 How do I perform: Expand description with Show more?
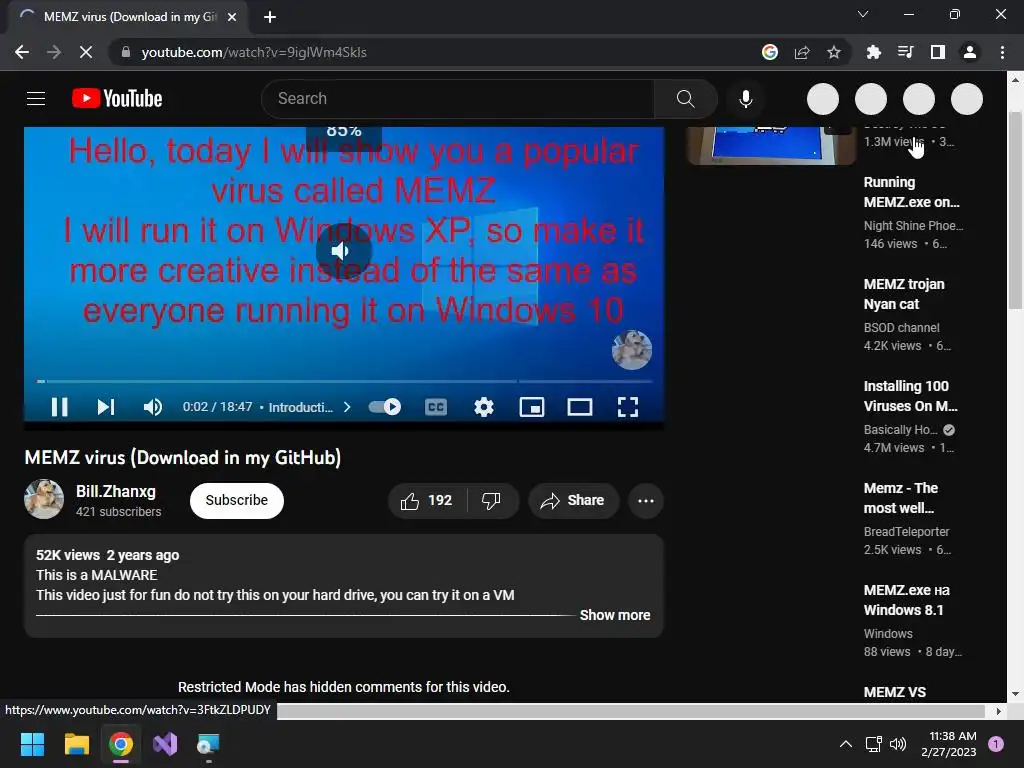click(x=615, y=615)
